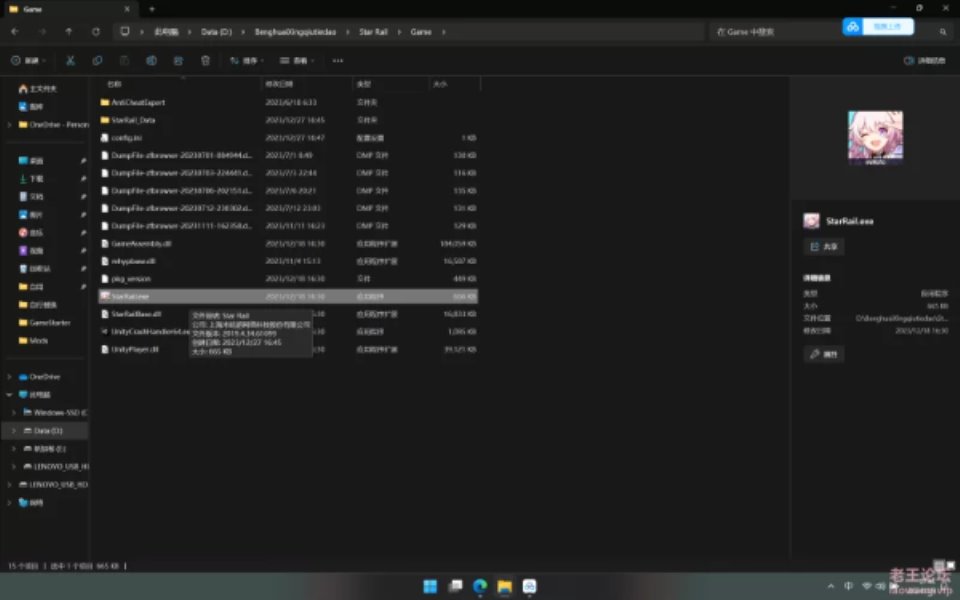Add a new File Explorer tab
Image resolution: width=960 pixels, height=600 pixels.
tap(152, 9)
